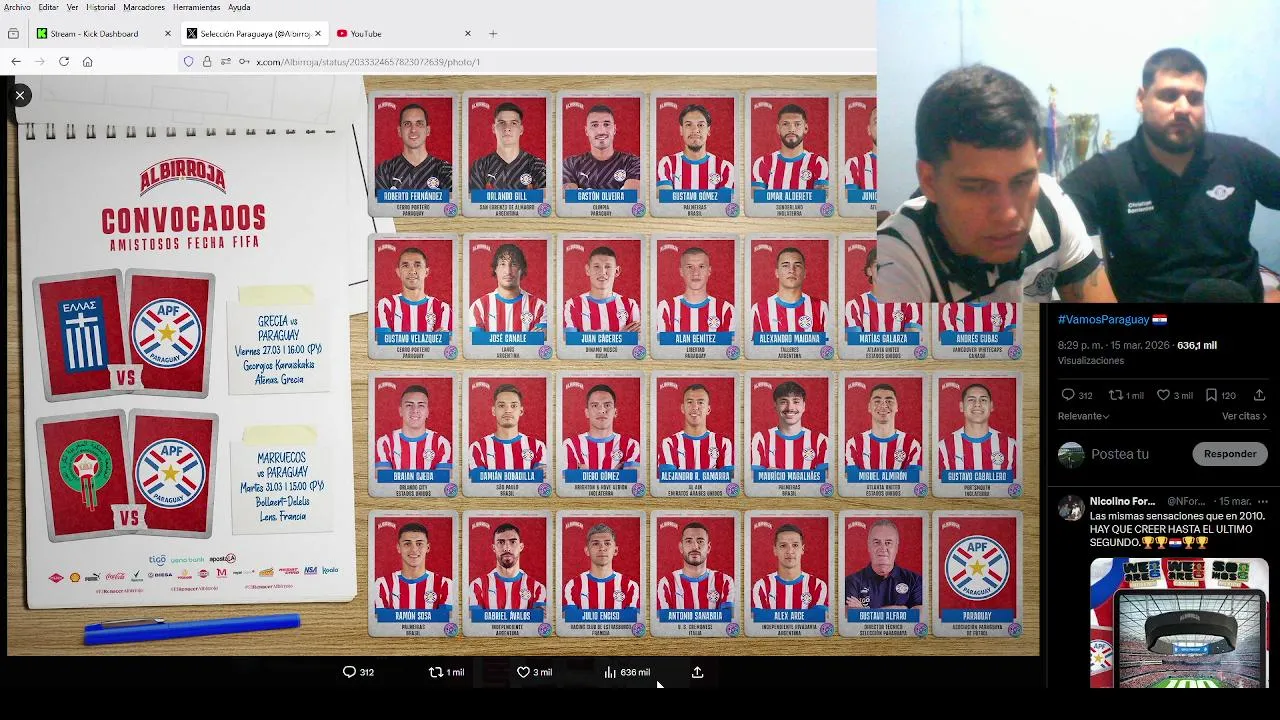The height and width of the screenshot is (720, 1280).
Task: Open the Ver citas link
Action: (1244, 416)
